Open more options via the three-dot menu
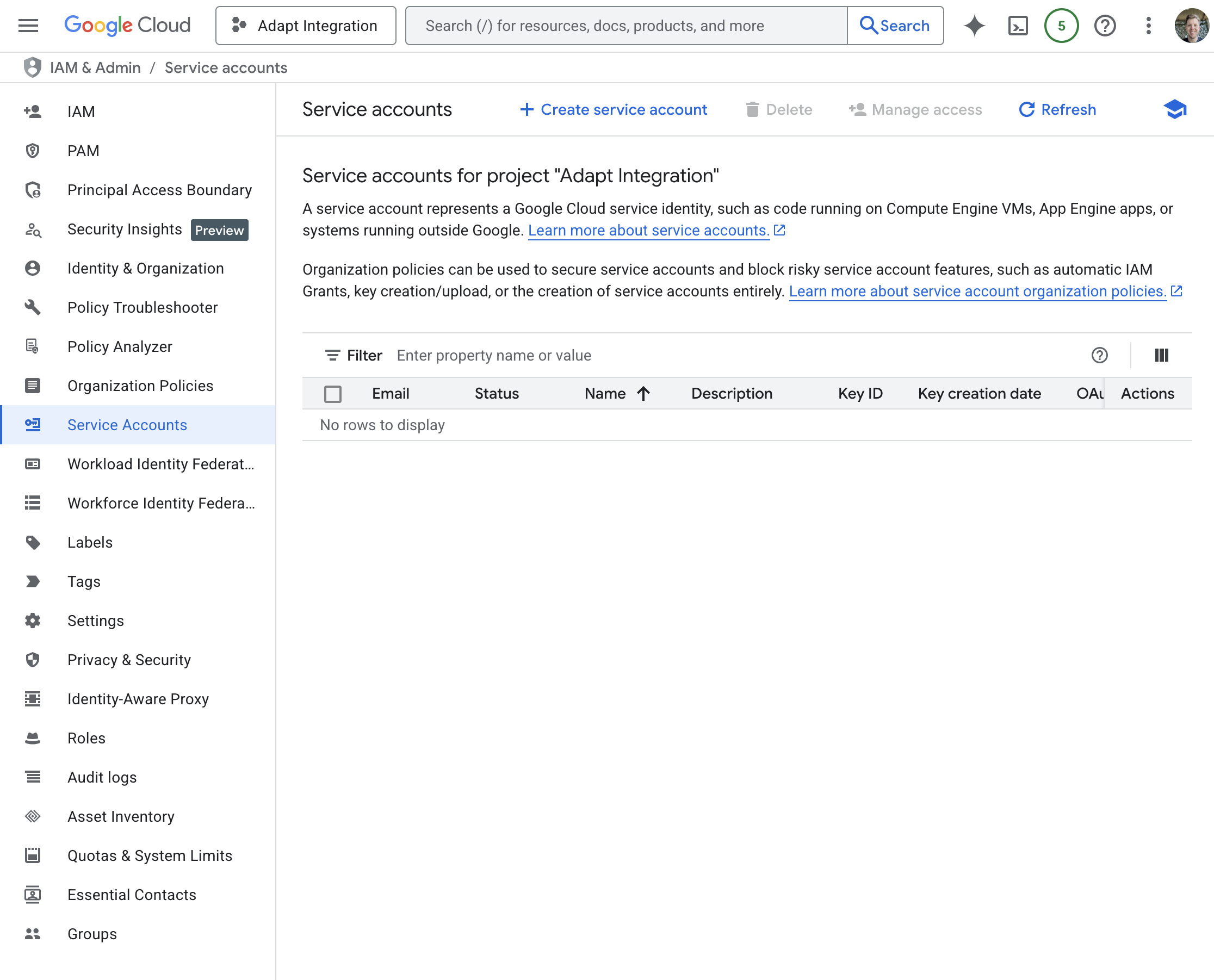 tap(1148, 26)
